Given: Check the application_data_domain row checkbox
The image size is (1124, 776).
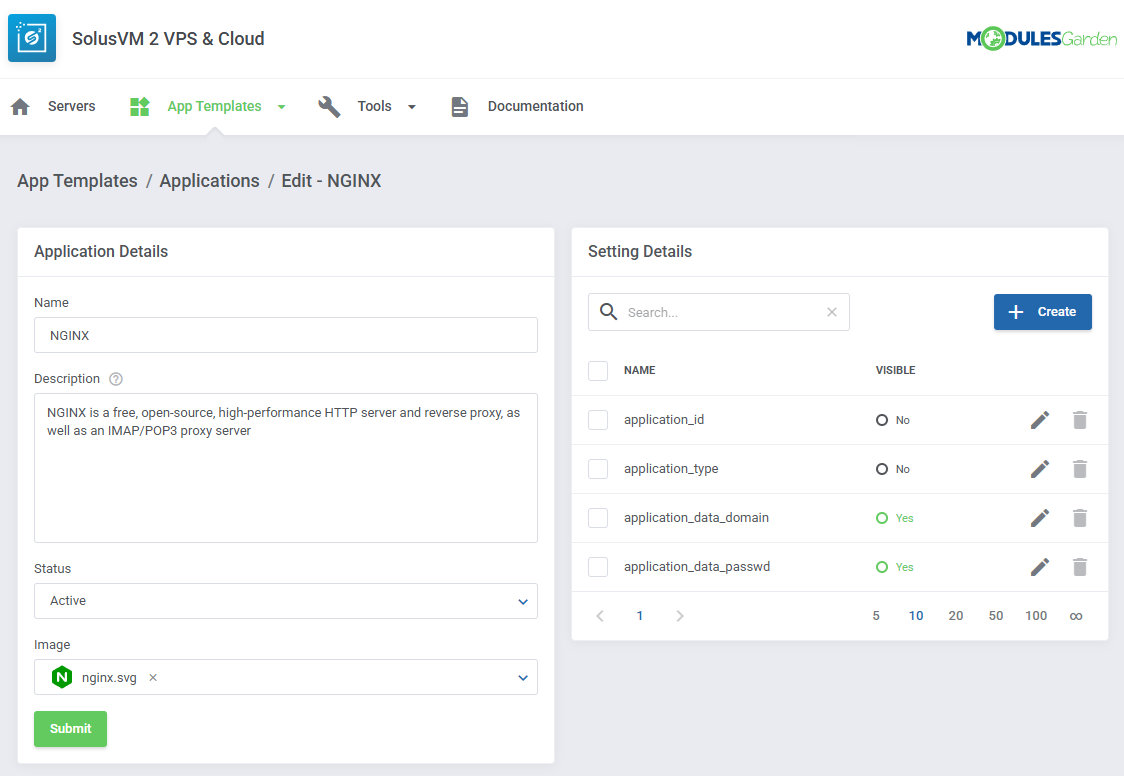Looking at the screenshot, I should [598, 518].
